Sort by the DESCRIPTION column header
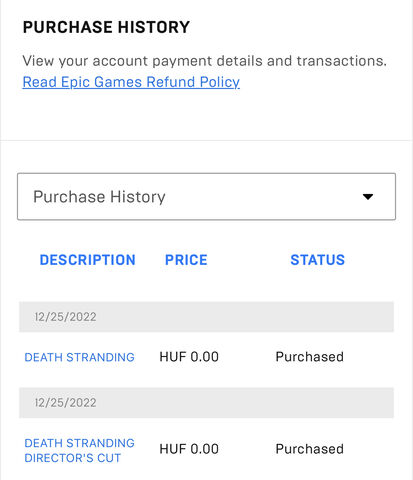Viewport: 413px width, 480px height. pos(88,260)
